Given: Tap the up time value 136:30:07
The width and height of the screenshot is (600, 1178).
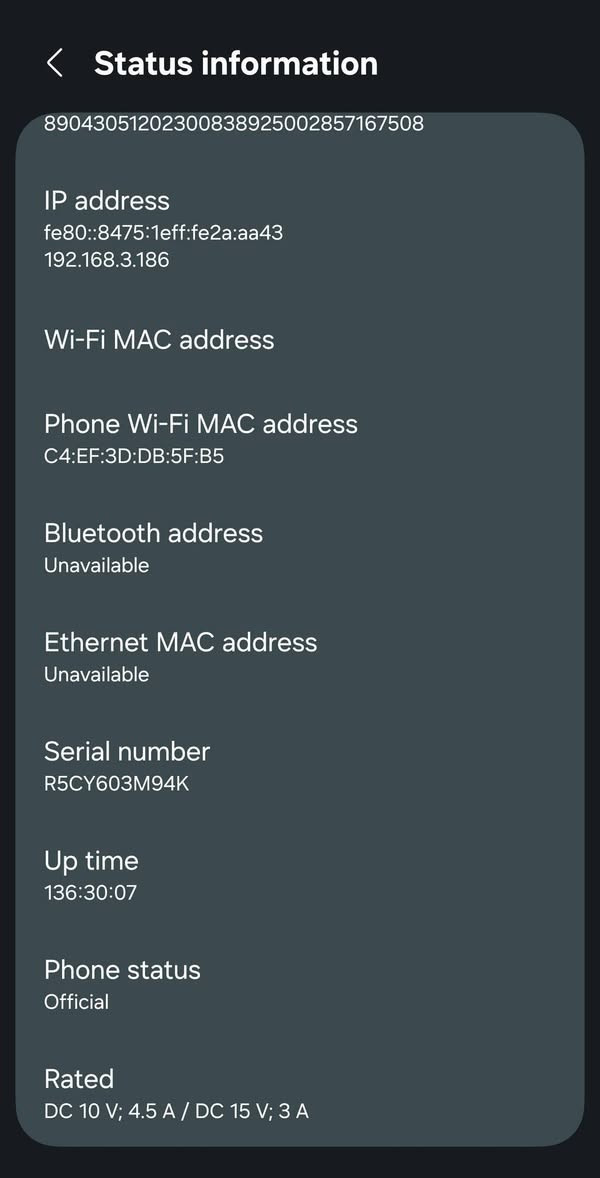Looking at the screenshot, I should click(90, 892).
